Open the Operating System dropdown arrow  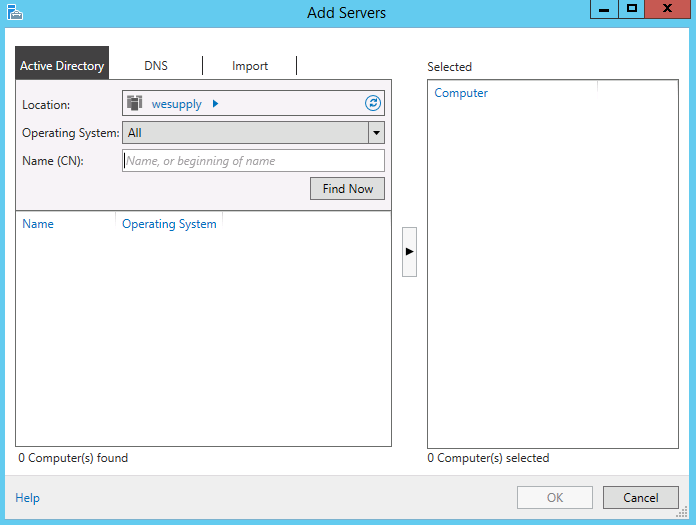[376, 133]
